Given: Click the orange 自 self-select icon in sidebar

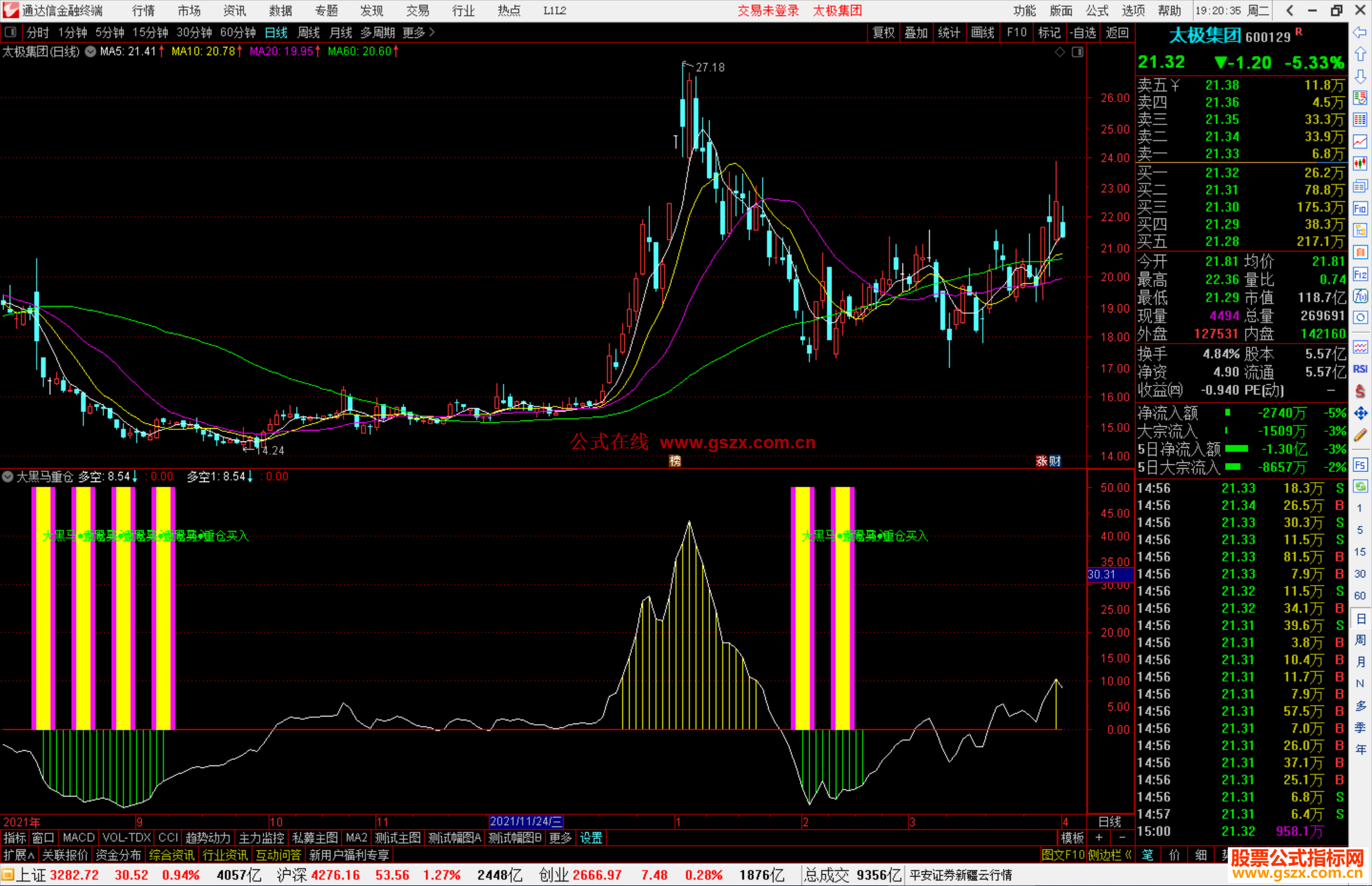Looking at the screenshot, I should click(x=1360, y=252).
